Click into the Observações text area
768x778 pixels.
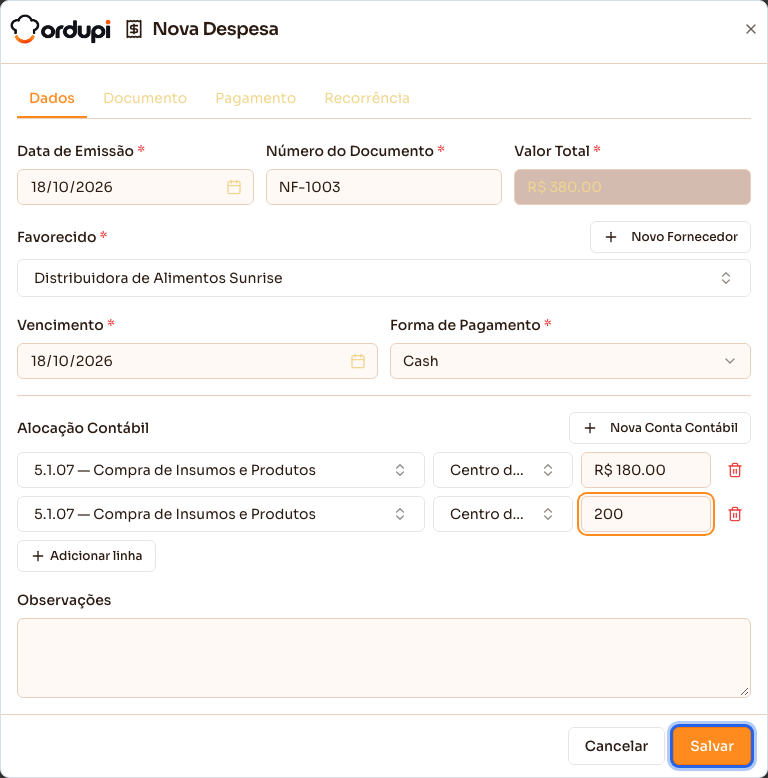(x=384, y=658)
